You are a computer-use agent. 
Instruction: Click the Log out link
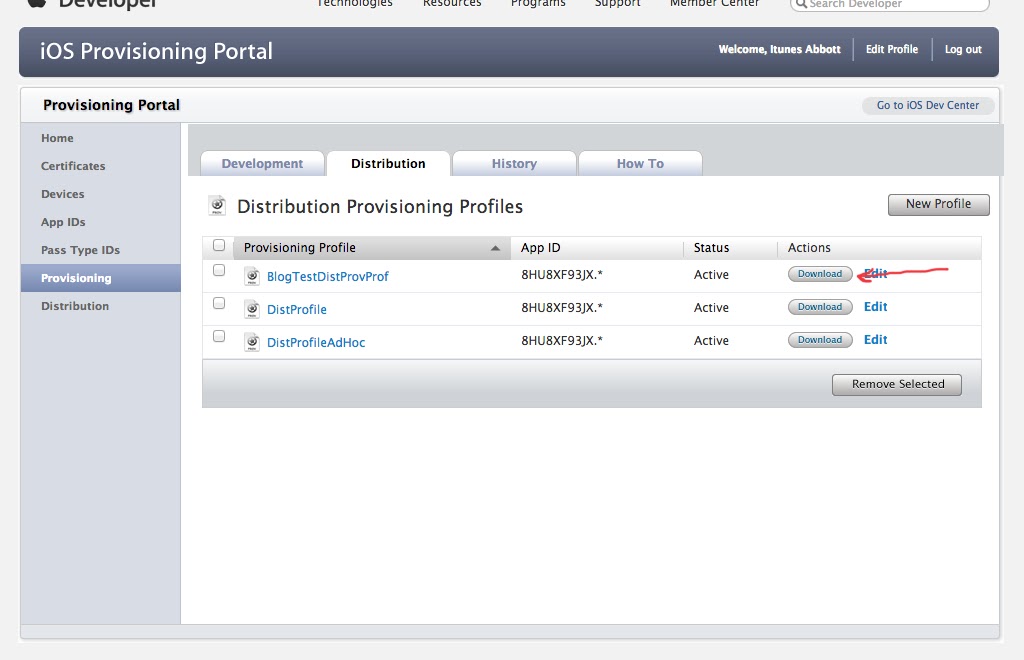coord(963,50)
